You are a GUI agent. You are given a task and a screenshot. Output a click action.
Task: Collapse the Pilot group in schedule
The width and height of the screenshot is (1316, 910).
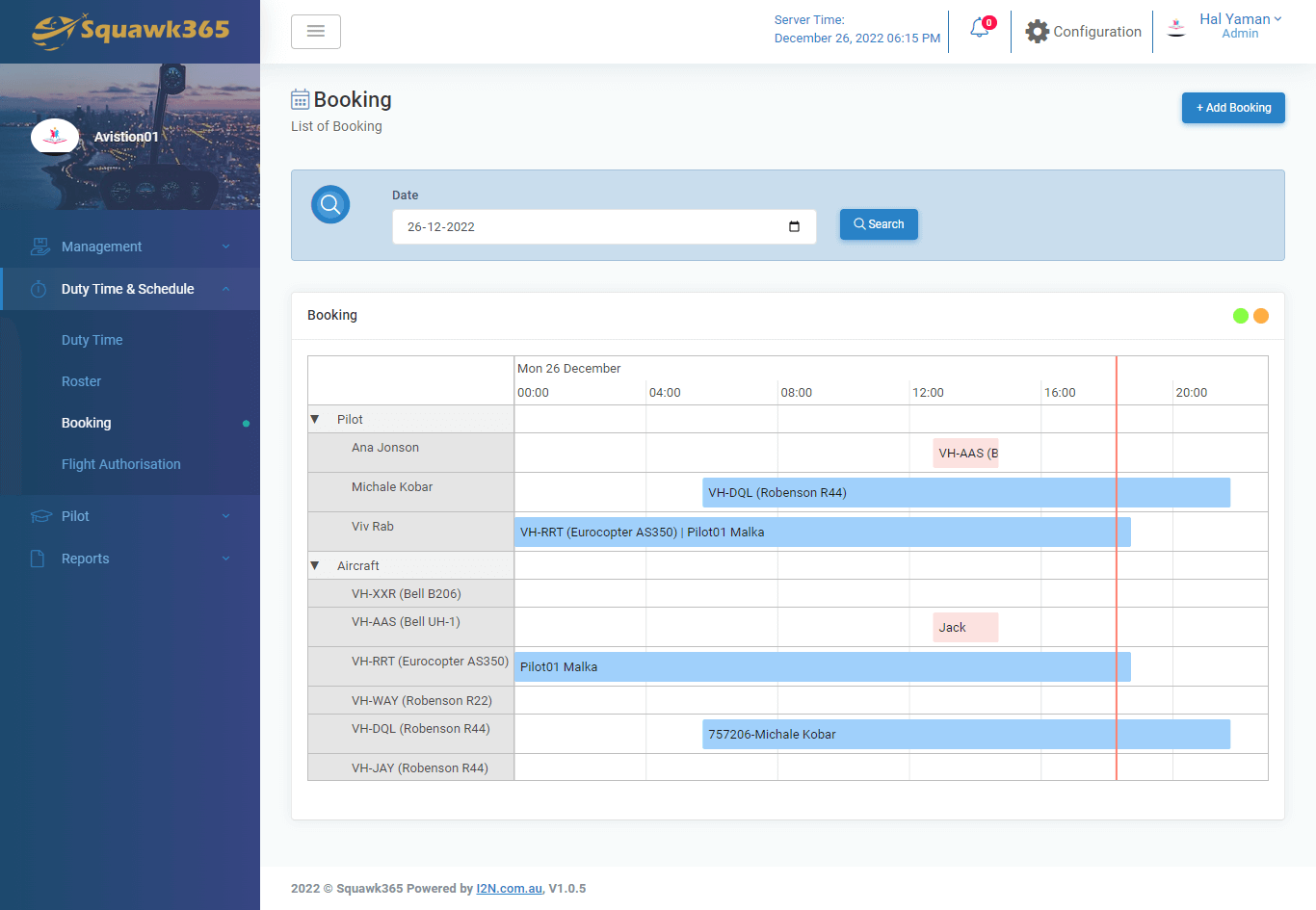[315, 420]
